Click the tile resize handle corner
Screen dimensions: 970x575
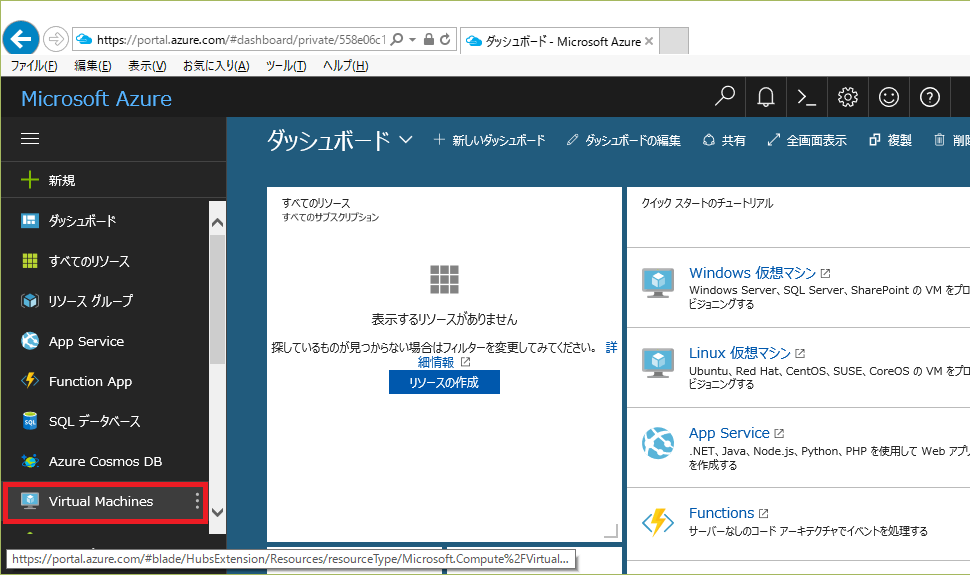(611, 530)
